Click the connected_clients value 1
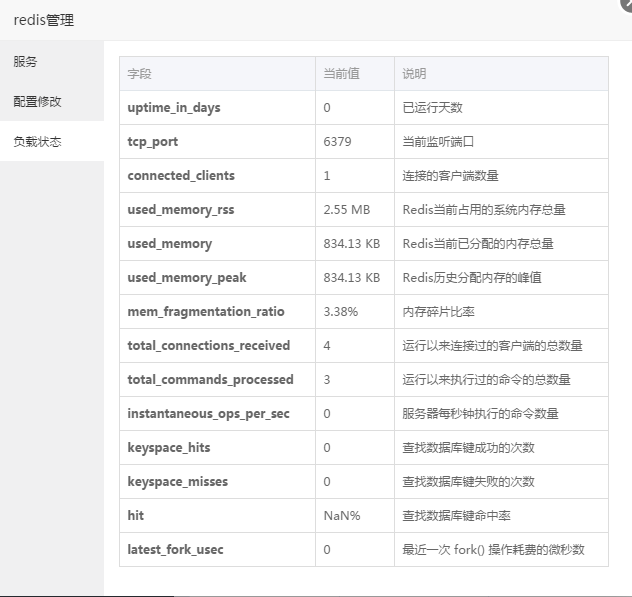The image size is (632, 597). tap(327, 176)
